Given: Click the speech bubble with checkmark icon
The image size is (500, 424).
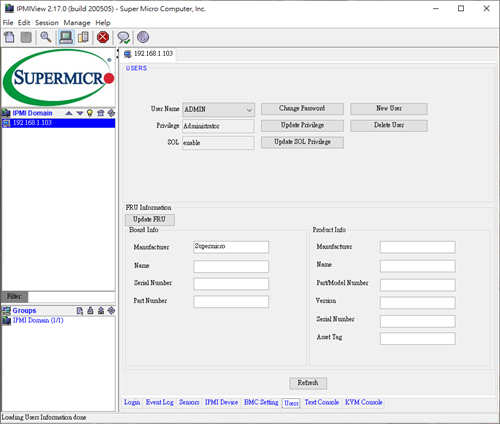Looking at the screenshot, I should tap(124, 37).
